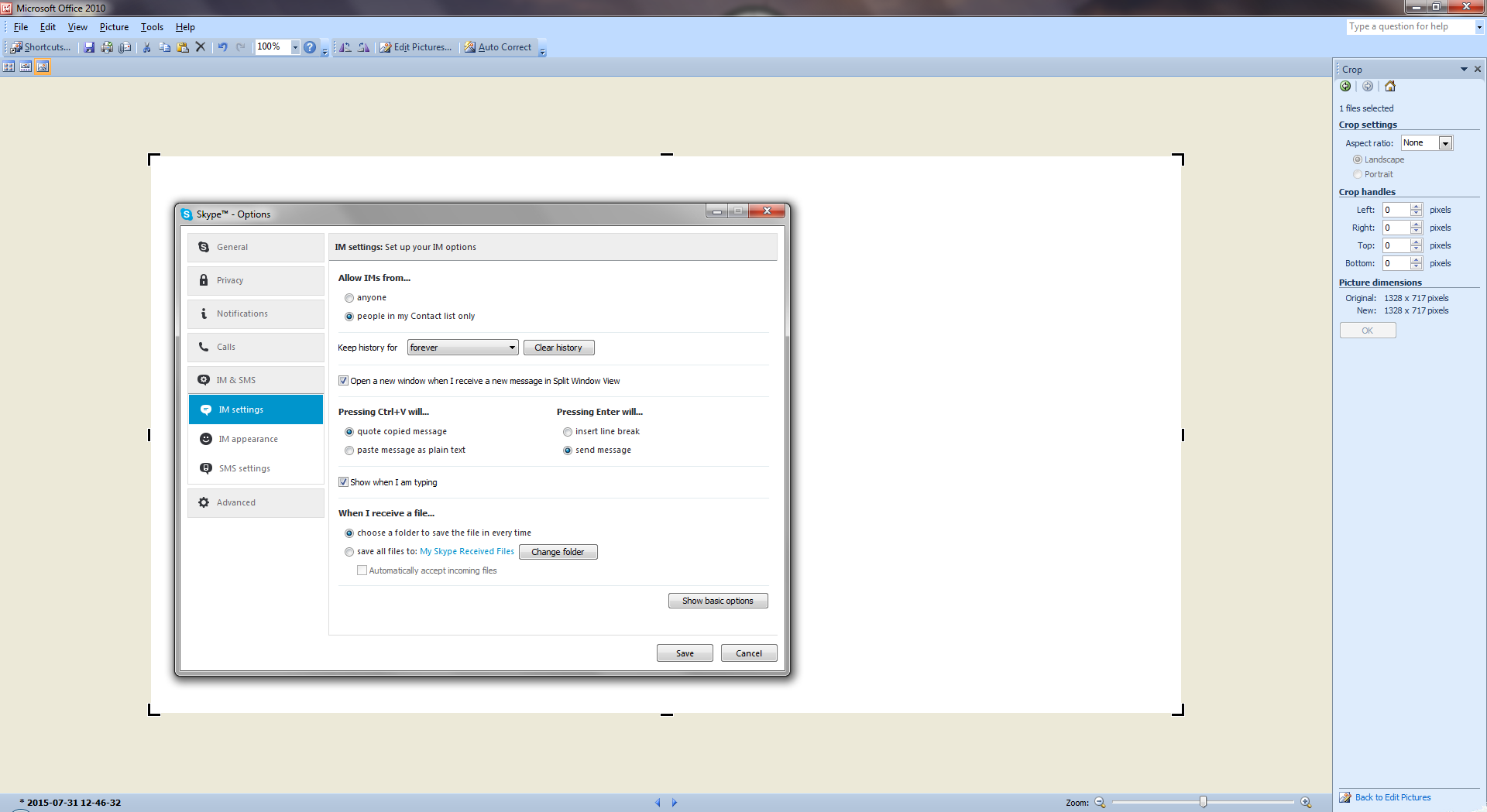Click the Paste clipboard icon
1487x812 pixels.
[x=183, y=47]
